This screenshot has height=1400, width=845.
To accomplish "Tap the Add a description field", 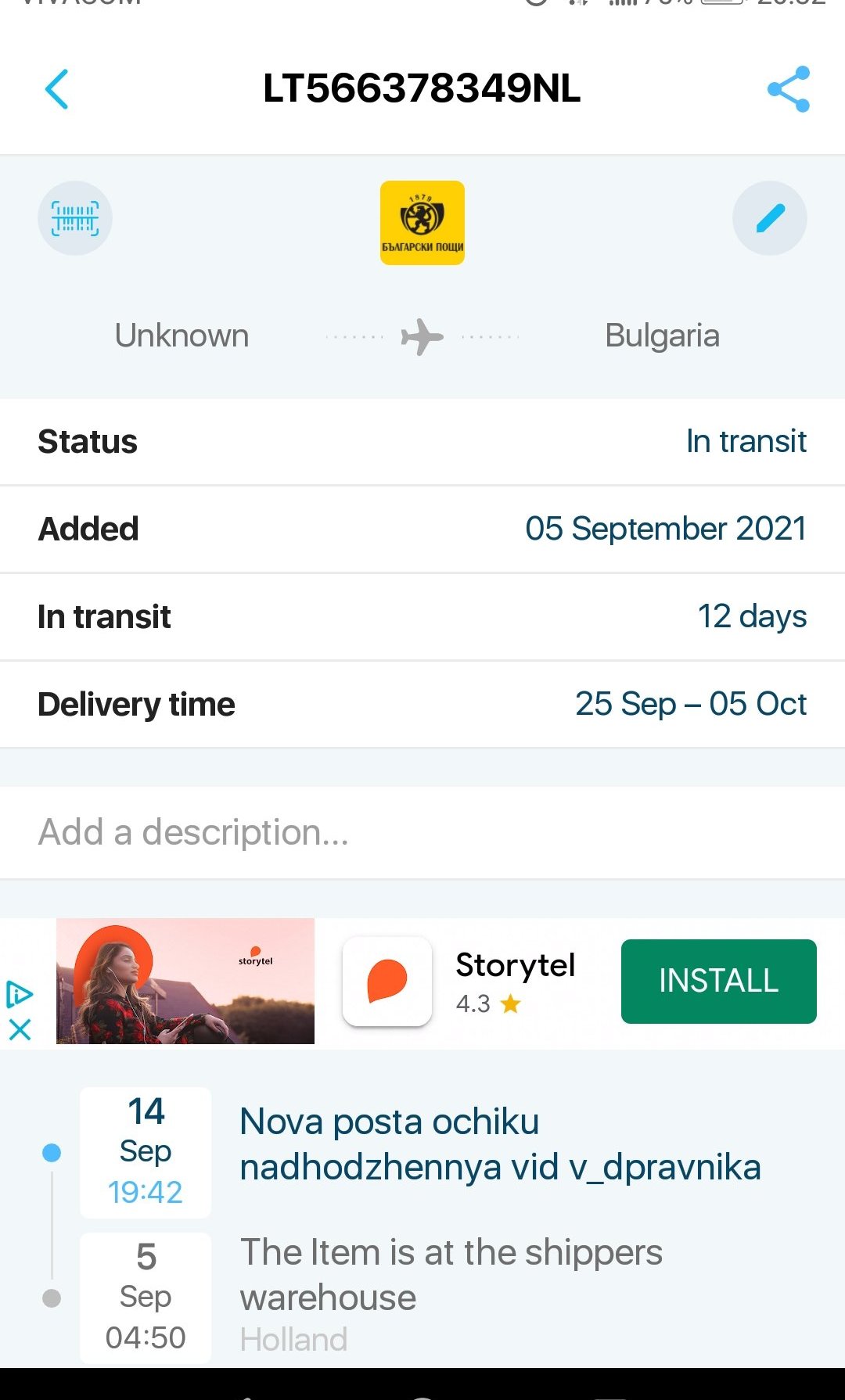I will [422, 832].
